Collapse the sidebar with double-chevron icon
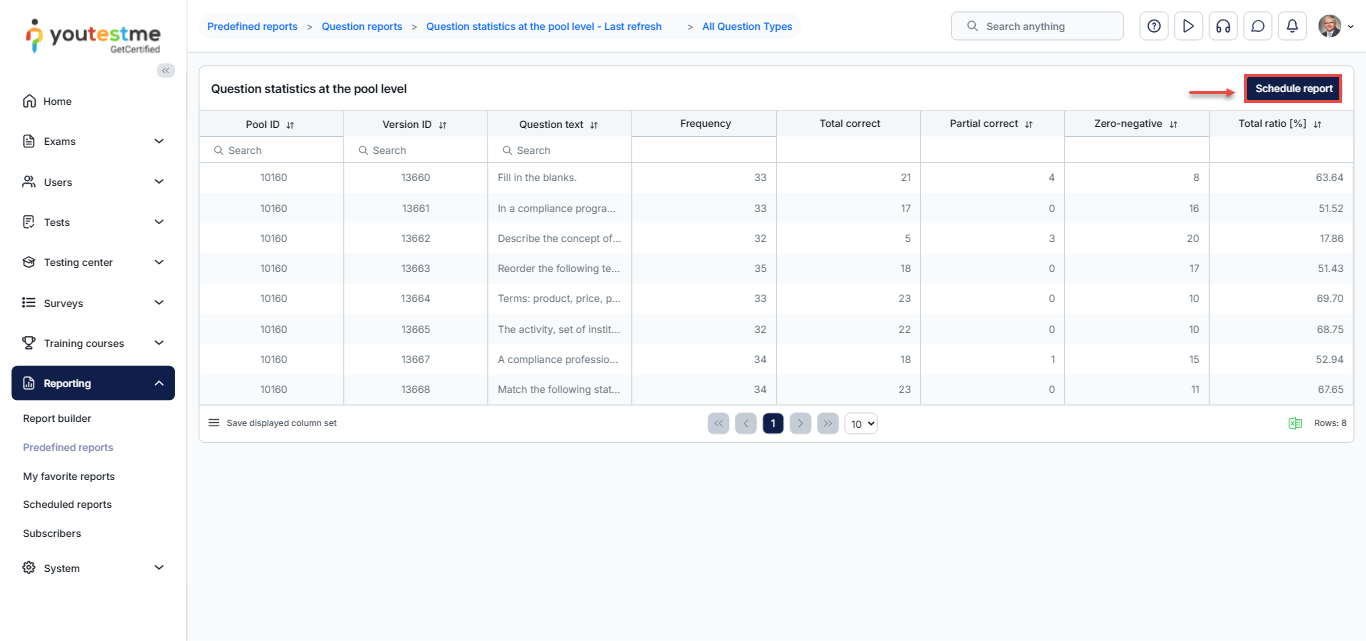Viewport: 1366px width, 641px height. click(166, 70)
